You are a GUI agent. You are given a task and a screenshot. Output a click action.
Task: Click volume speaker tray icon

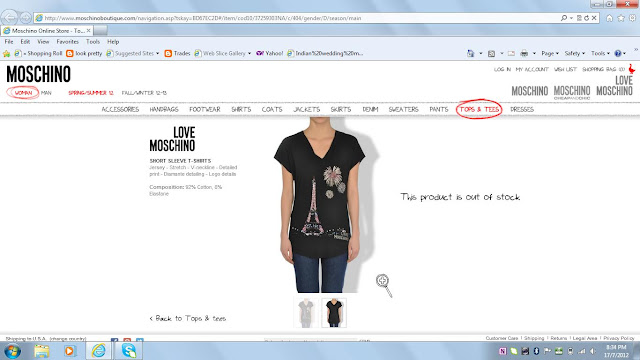pos(593,351)
